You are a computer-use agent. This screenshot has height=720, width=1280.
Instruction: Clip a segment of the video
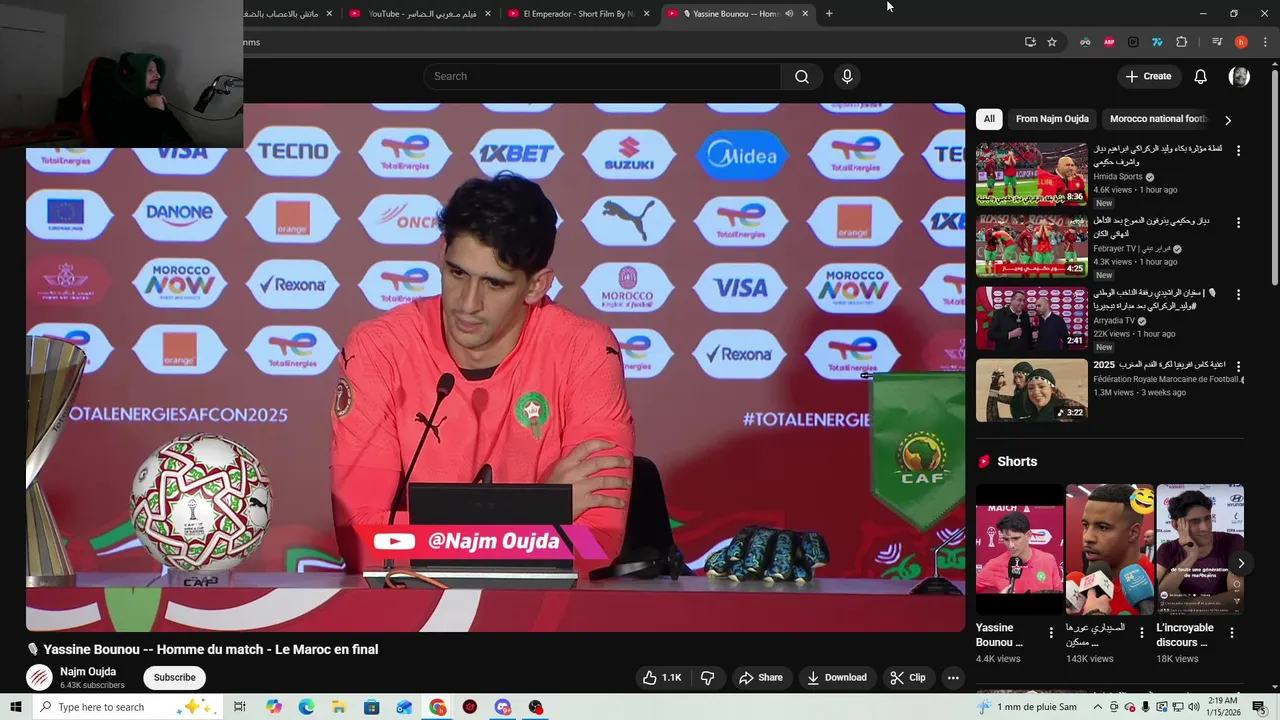point(907,677)
